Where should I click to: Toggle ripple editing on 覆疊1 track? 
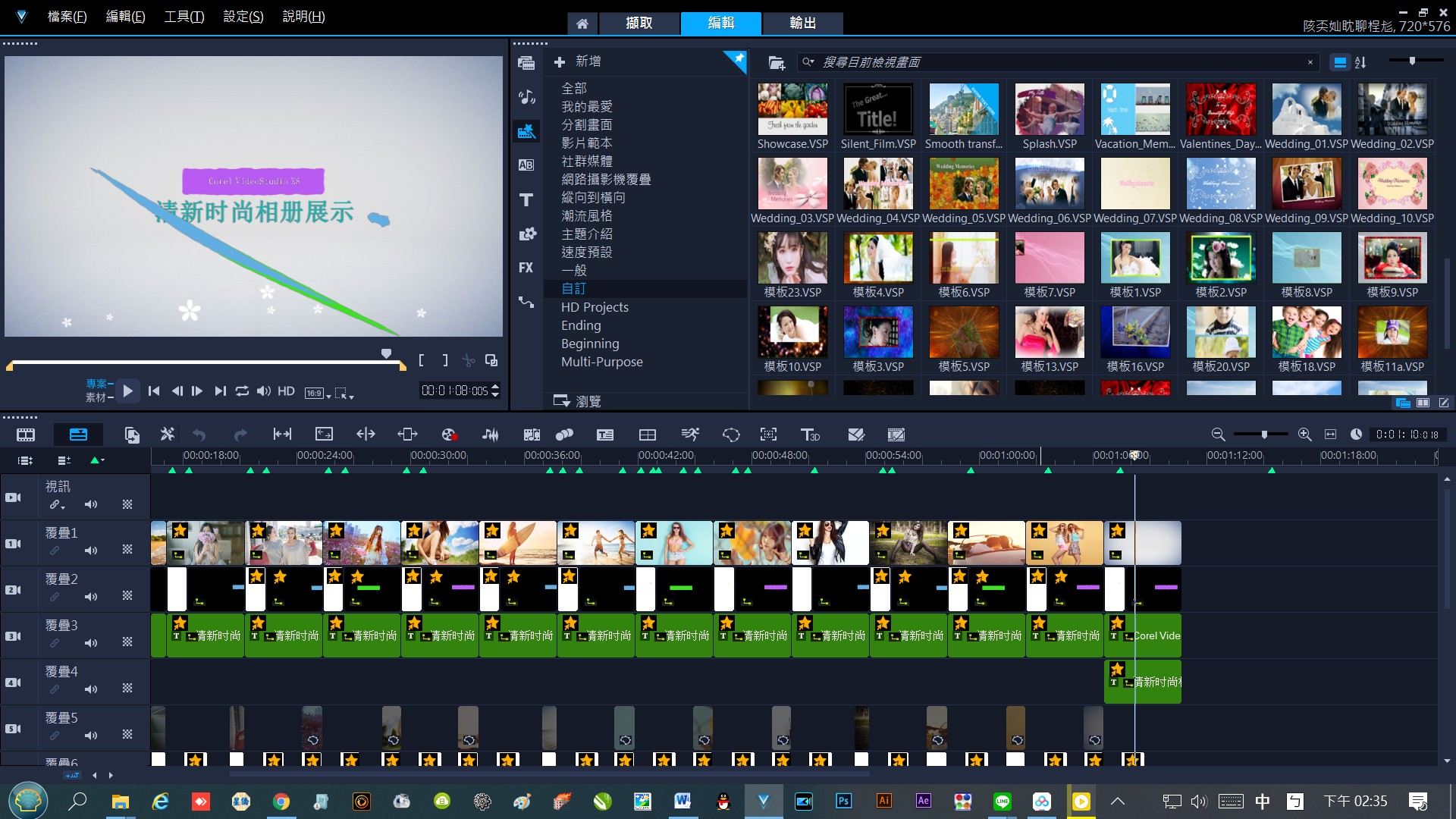(x=55, y=551)
